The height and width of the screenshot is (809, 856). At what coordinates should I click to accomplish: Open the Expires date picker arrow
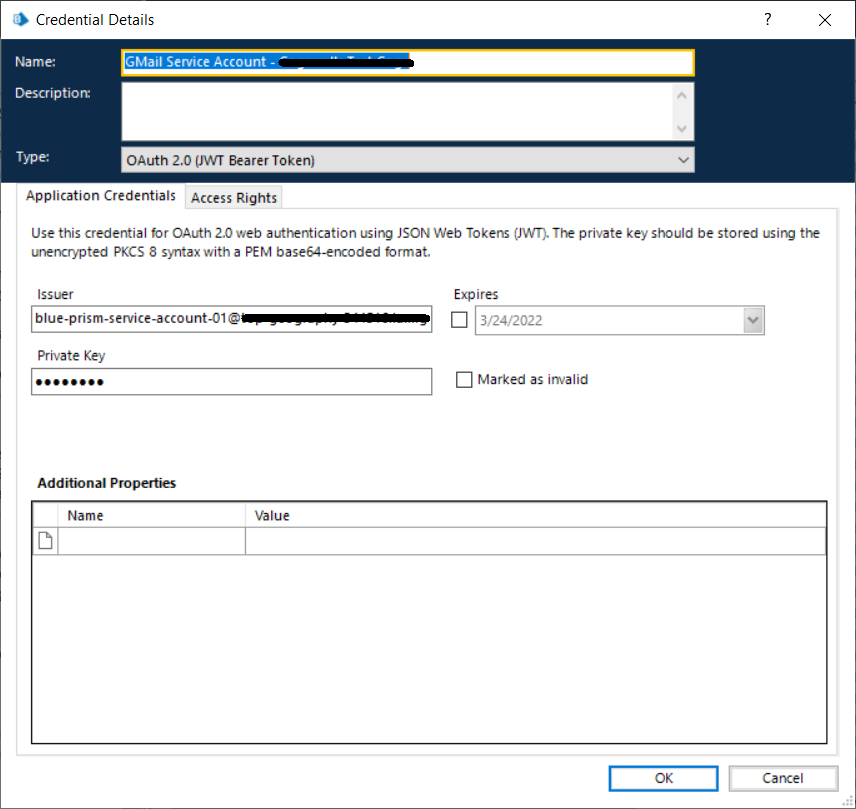pyautogui.click(x=752, y=320)
